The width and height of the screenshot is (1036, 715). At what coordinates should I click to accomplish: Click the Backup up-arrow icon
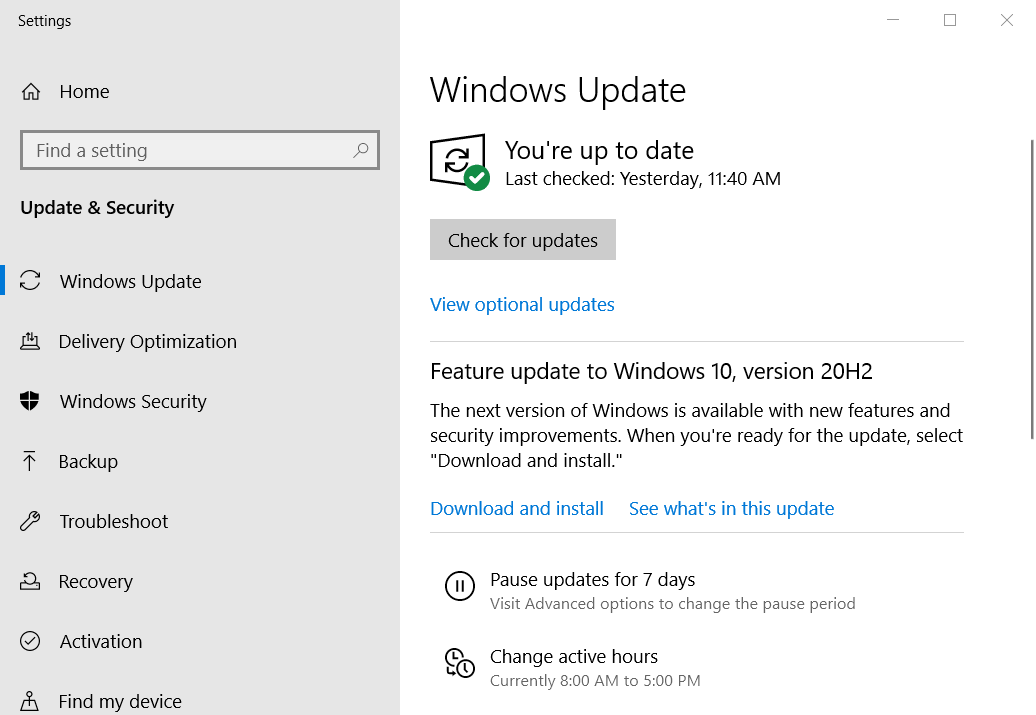(29, 461)
